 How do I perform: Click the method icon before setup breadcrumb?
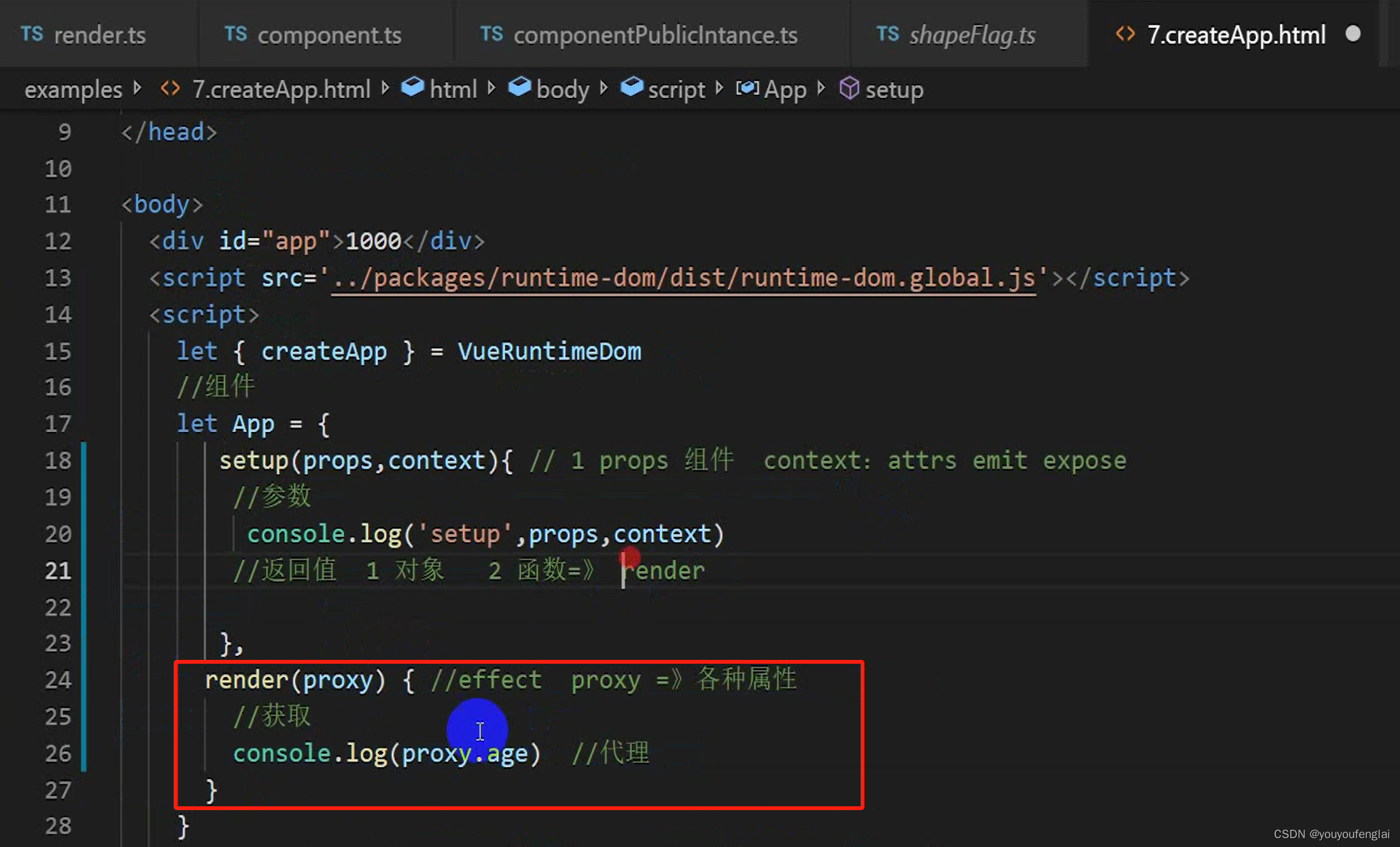point(849,88)
